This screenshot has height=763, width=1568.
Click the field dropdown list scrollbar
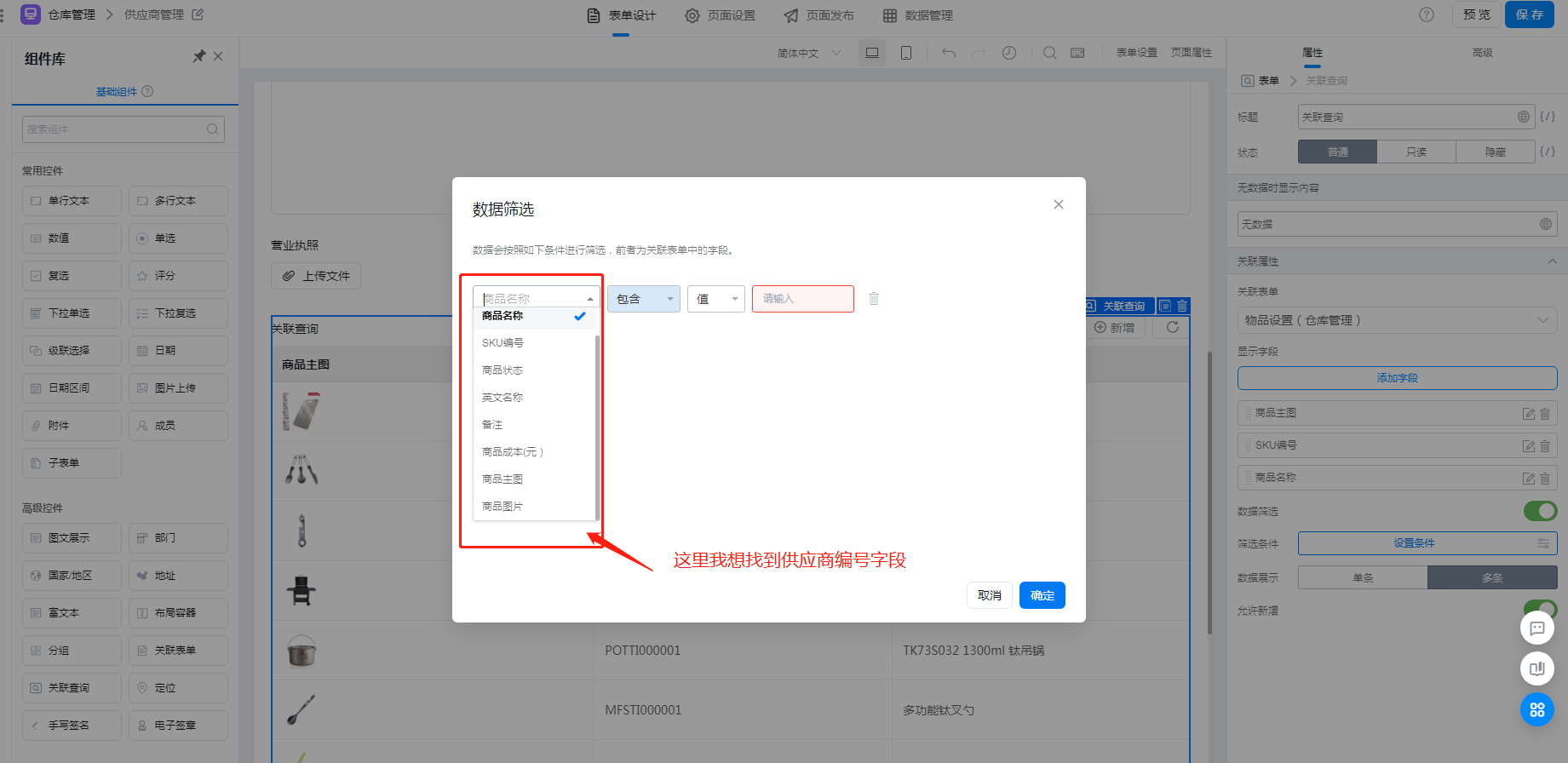[x=597, y=426]
